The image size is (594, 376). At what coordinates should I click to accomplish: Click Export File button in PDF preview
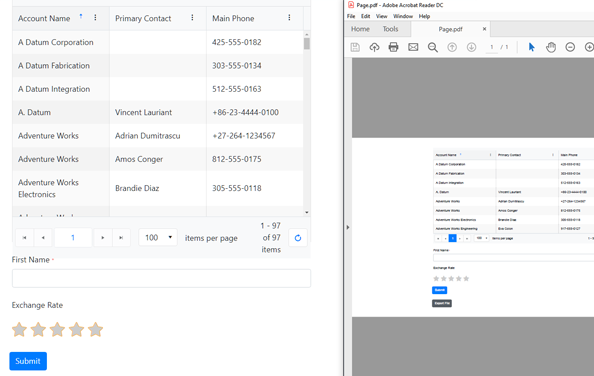(x=442, y=303)
